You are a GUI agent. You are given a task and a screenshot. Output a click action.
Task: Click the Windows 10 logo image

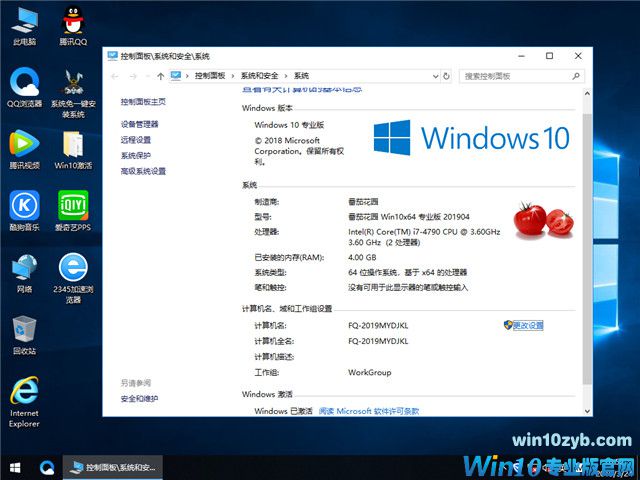click(472, 138)
